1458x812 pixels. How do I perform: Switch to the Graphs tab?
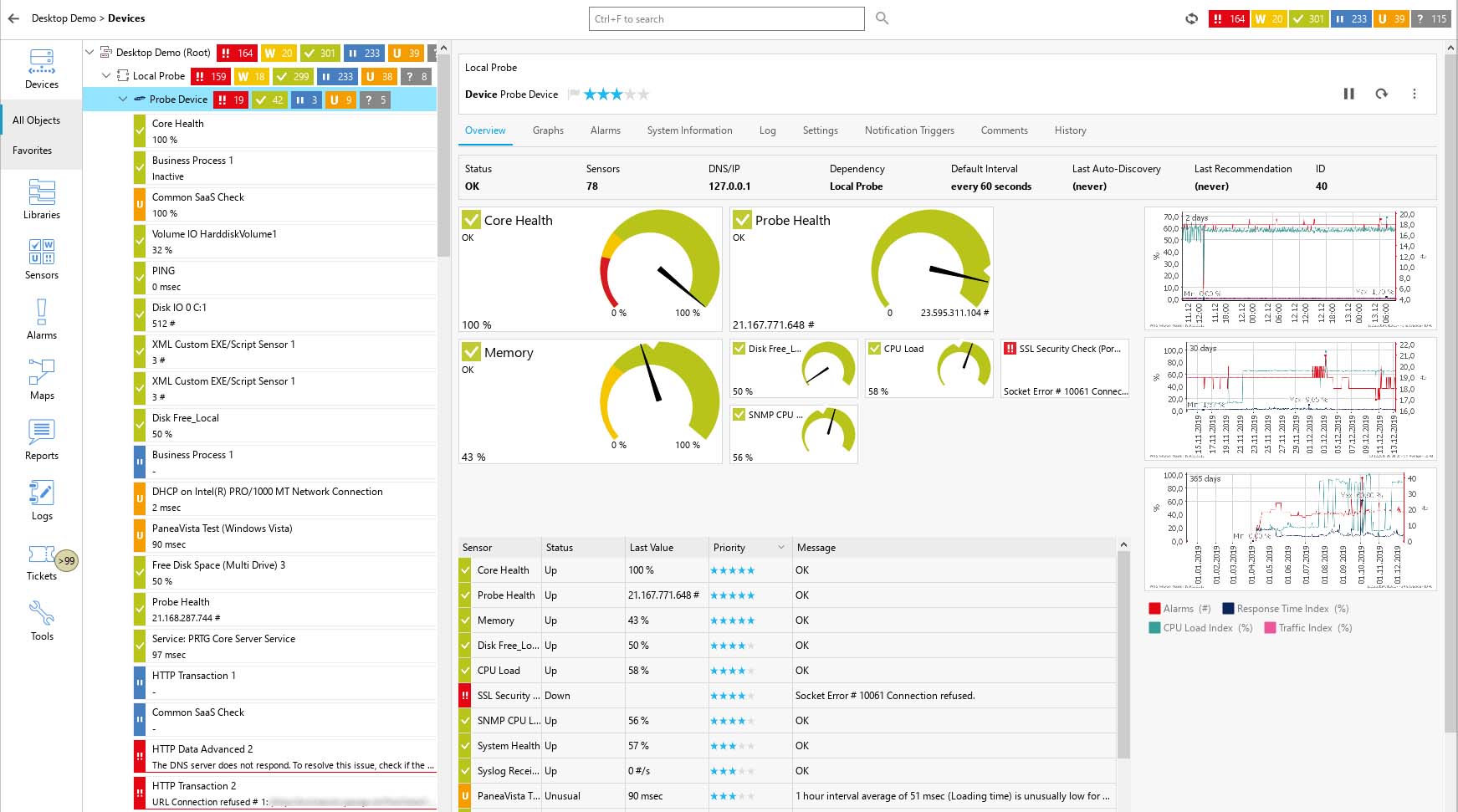click(x=548, y=130)
